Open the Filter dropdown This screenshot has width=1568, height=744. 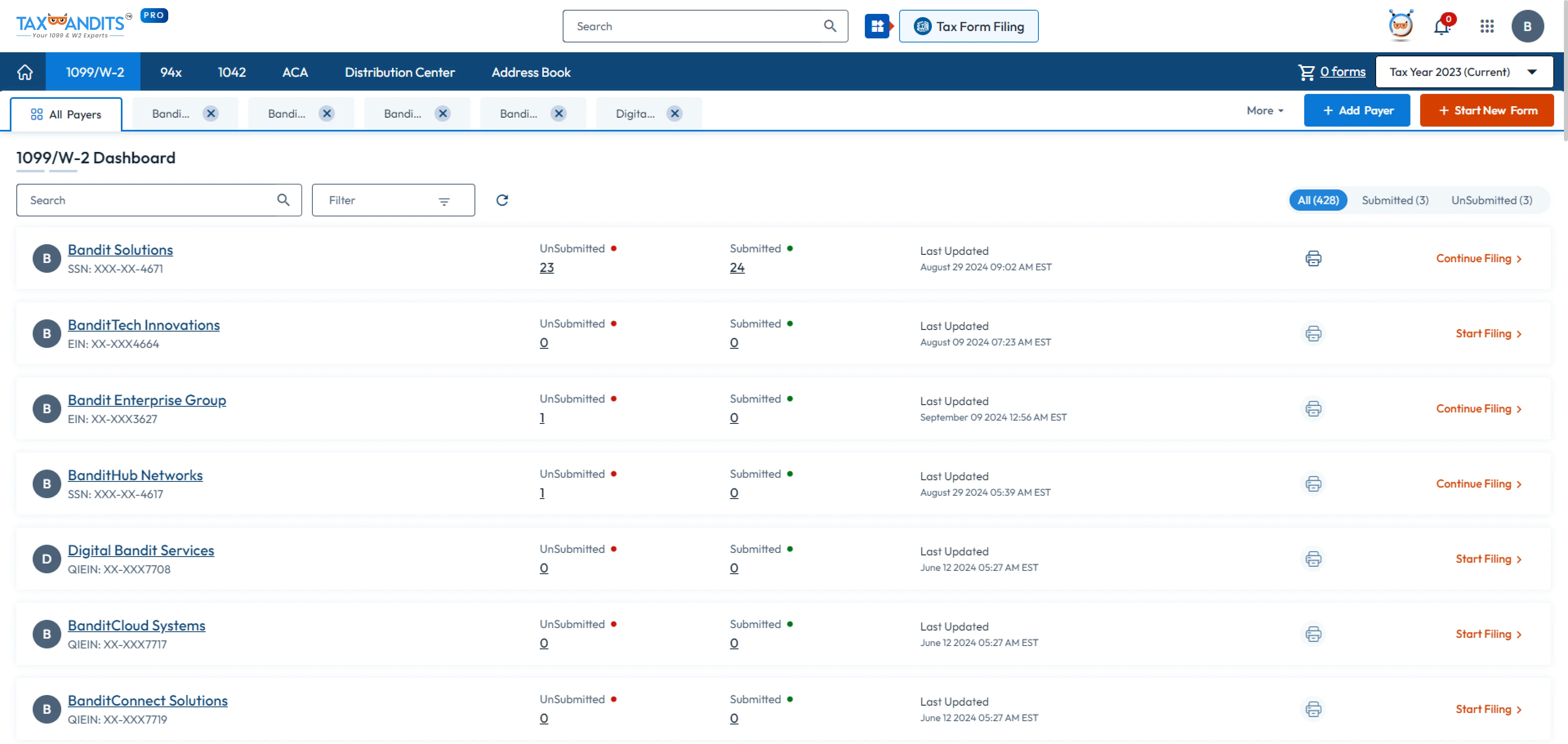(393, 200)
